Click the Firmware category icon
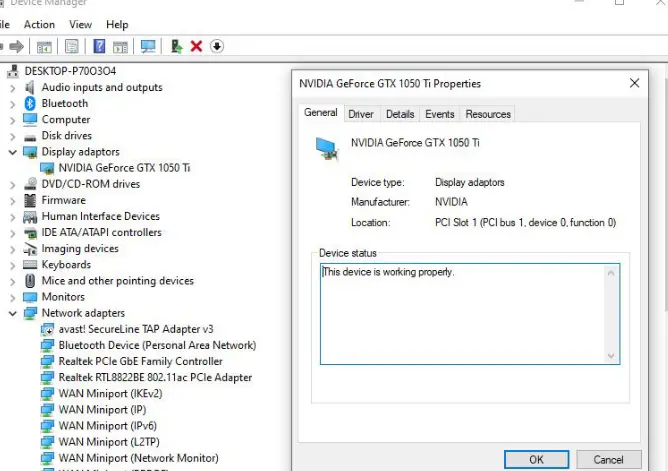This screenshot has height=471, width=668. [30, 200]
